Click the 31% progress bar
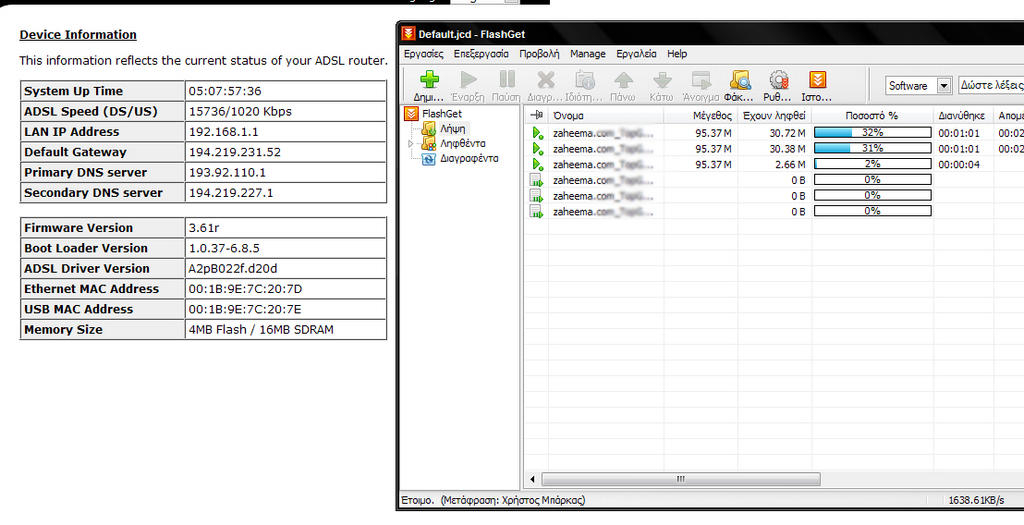 872,148
